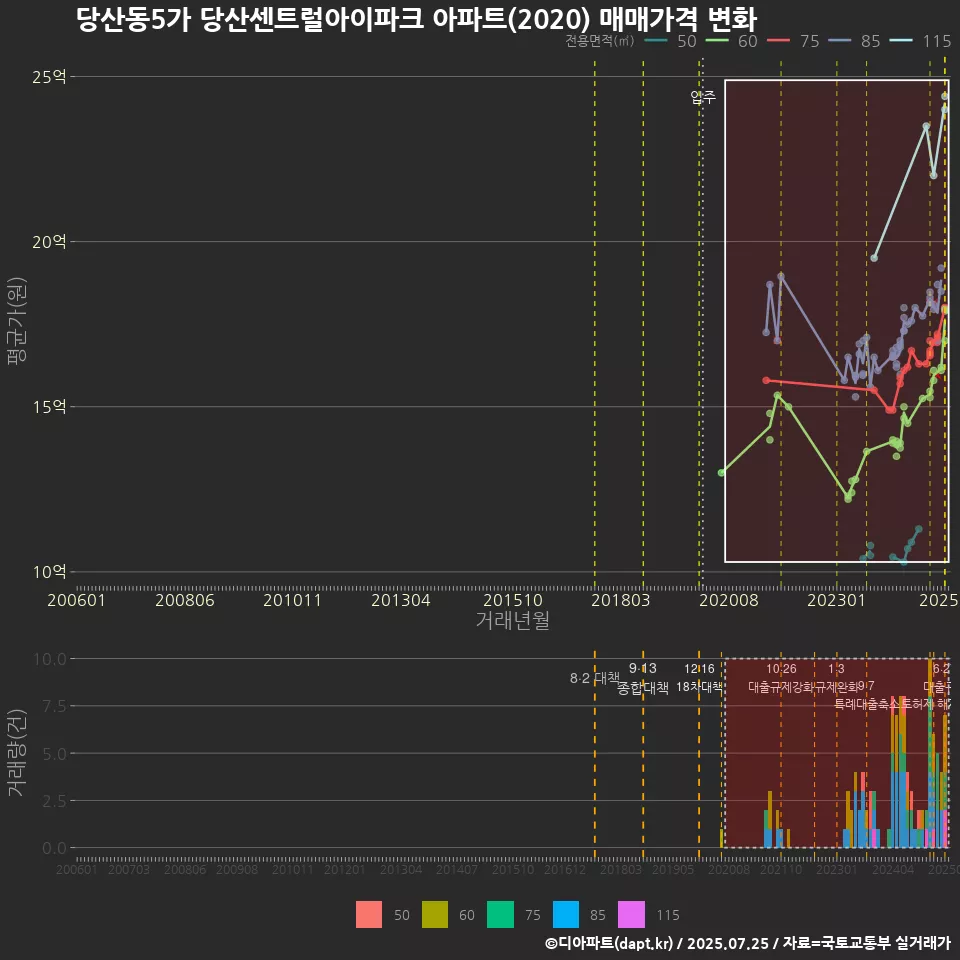The image size is (960, 960).
Task: Click the 15억 price axis label
Action: point(49,407)
